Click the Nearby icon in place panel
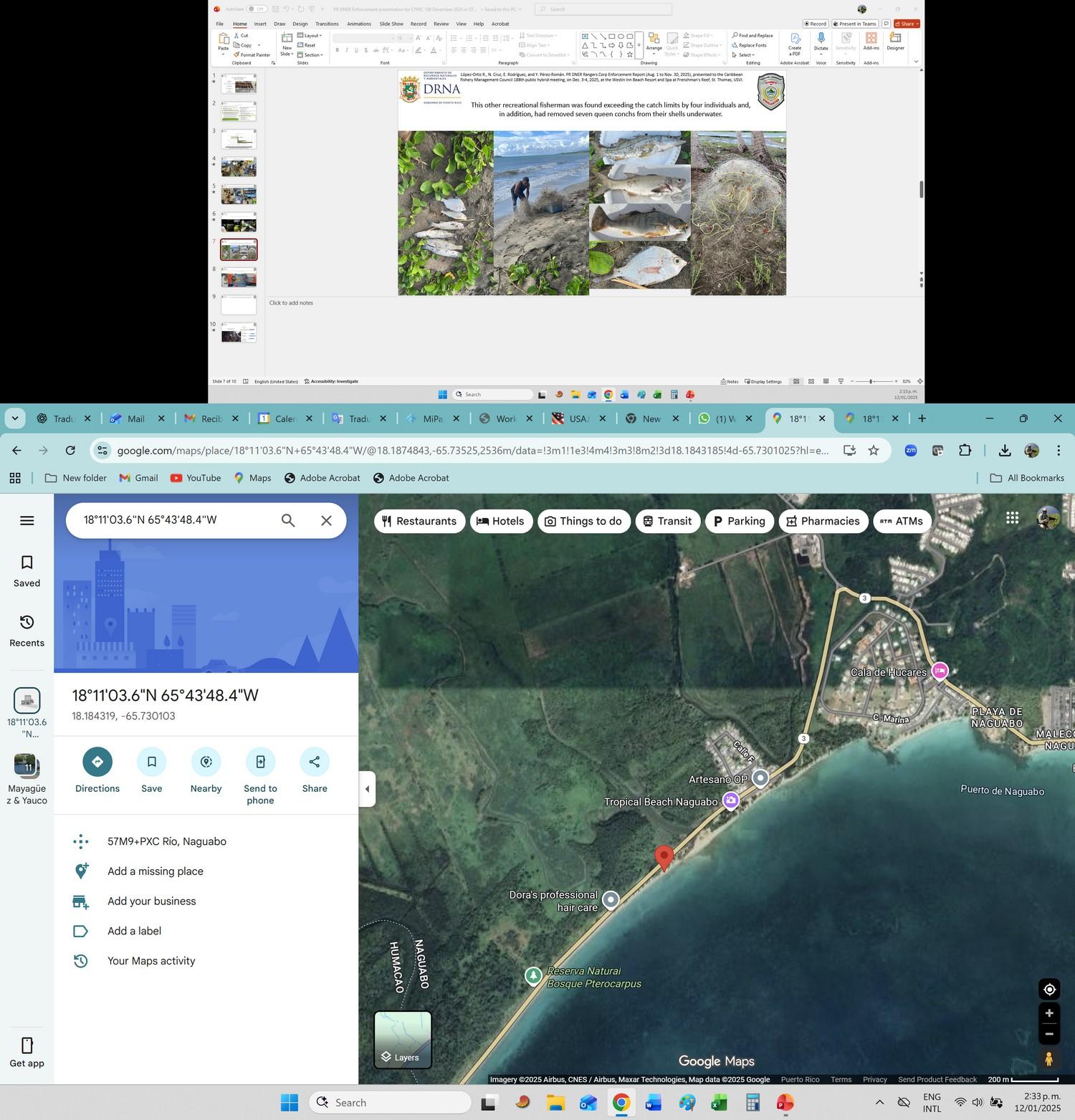Viewport: 1075px width, 1120px height. point(206,761)
